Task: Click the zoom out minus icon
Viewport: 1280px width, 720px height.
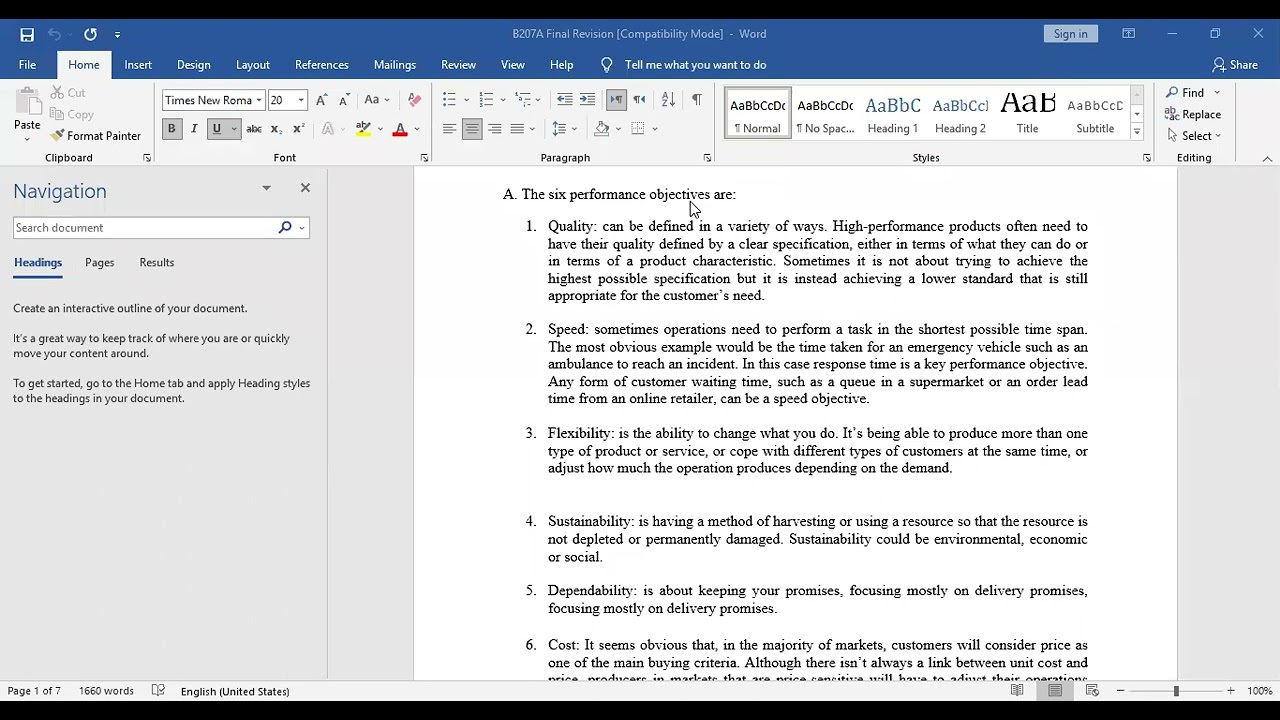Action: tap(1121, 691)
